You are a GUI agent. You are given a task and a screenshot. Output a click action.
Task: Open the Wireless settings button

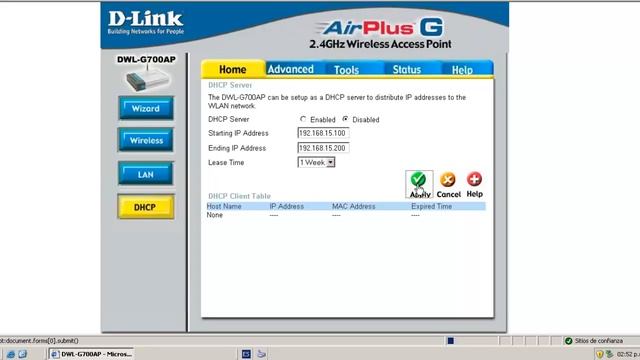[146, 140]
